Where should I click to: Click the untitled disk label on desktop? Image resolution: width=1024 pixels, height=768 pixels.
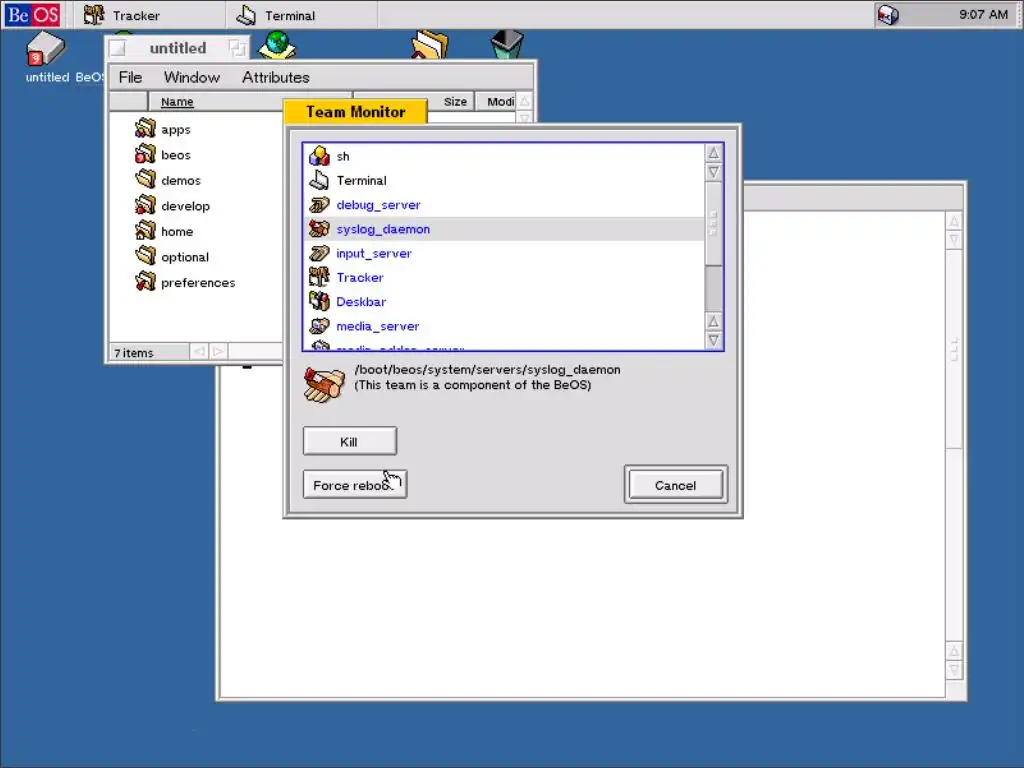tap(47, 77)
